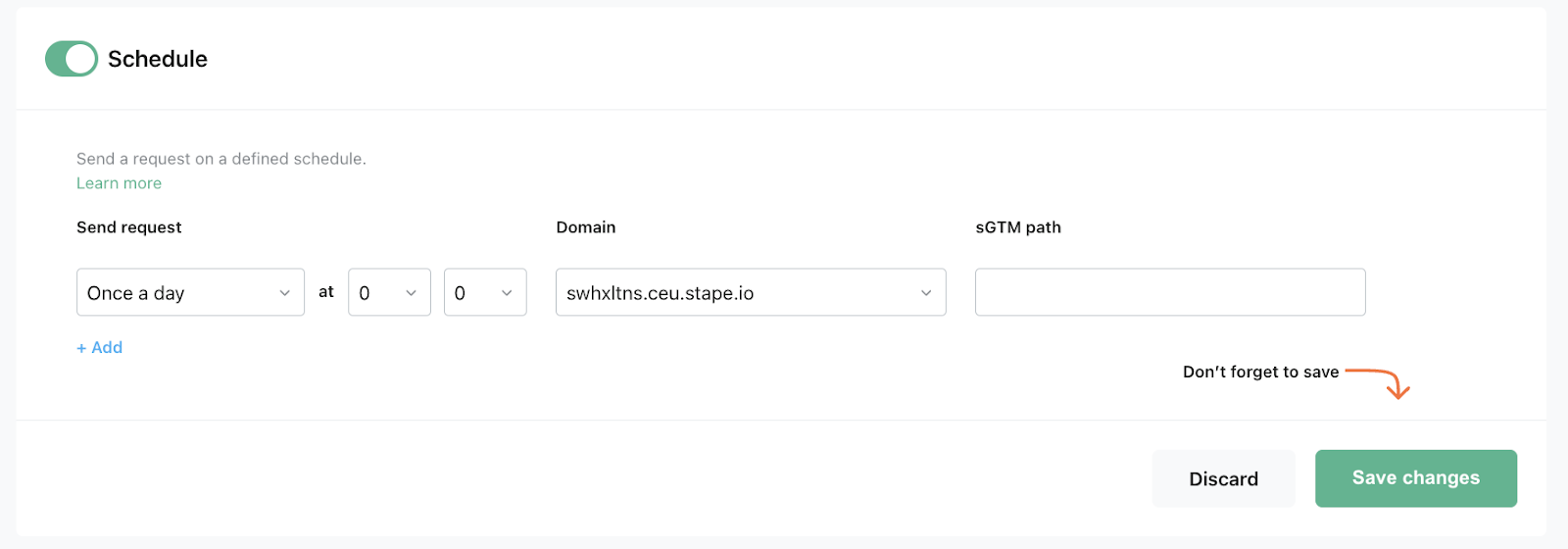Click the Save changes button
Image resolution: width=1568 pixels, height=549 pixels.
(1415, 478)
